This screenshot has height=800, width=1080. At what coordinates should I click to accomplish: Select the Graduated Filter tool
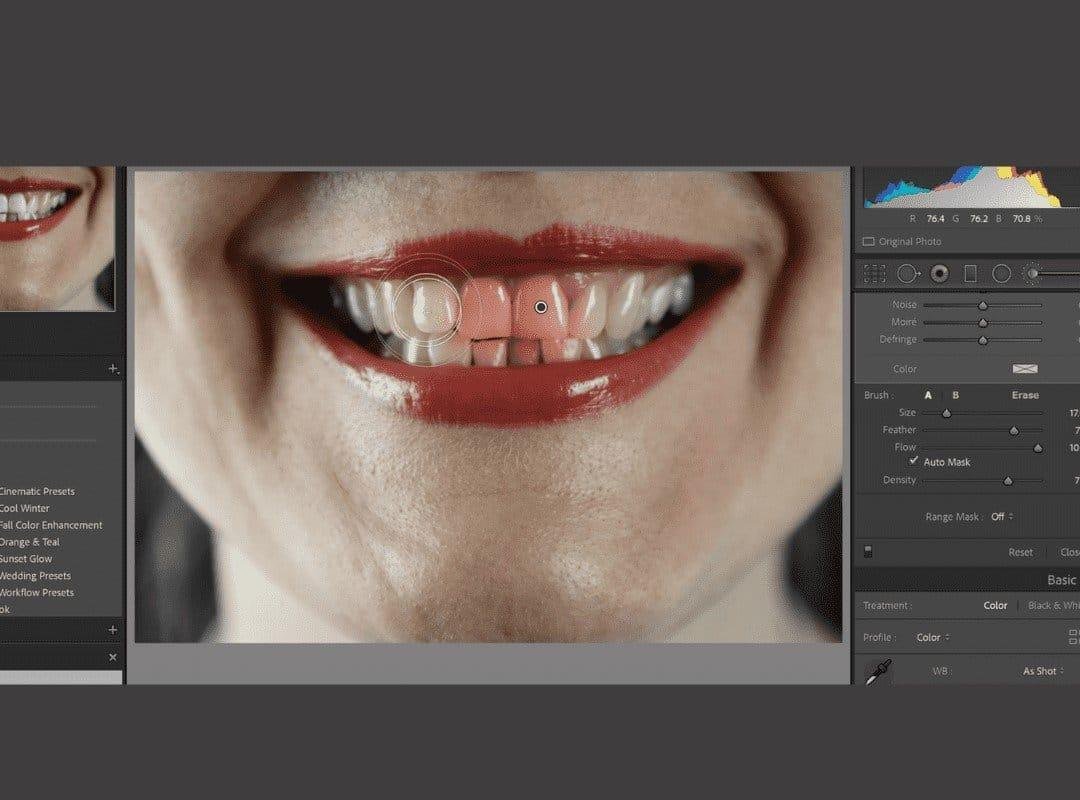[968, 272]
